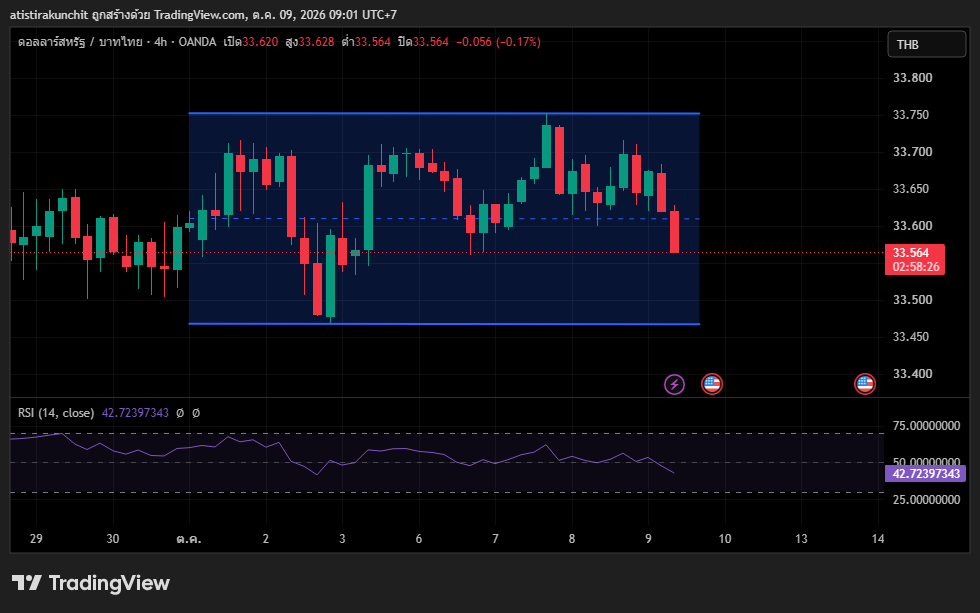Click the 33.500 price scale label

click(912, 299)
